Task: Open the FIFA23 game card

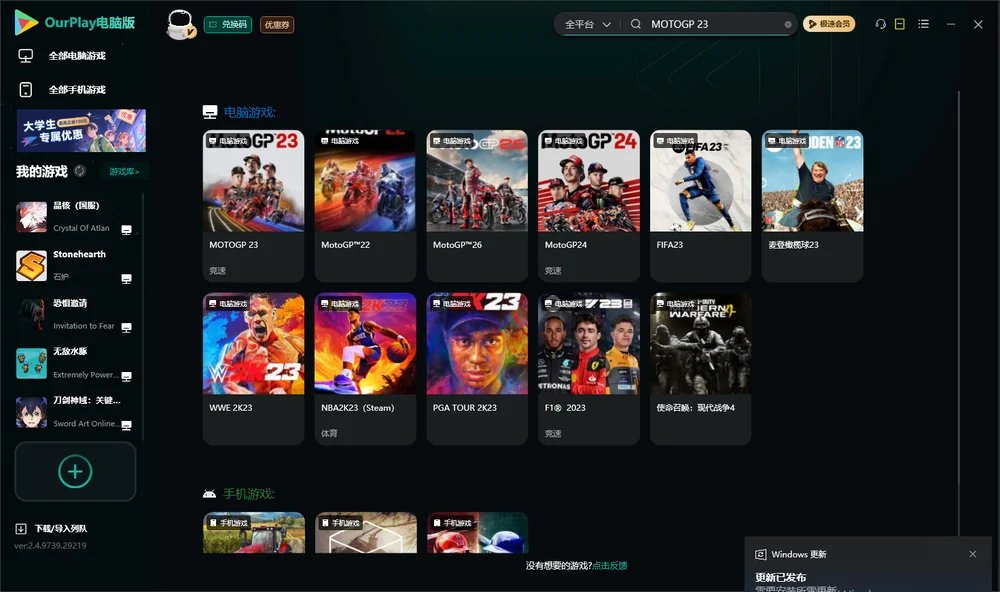Action: click(700, 205)
